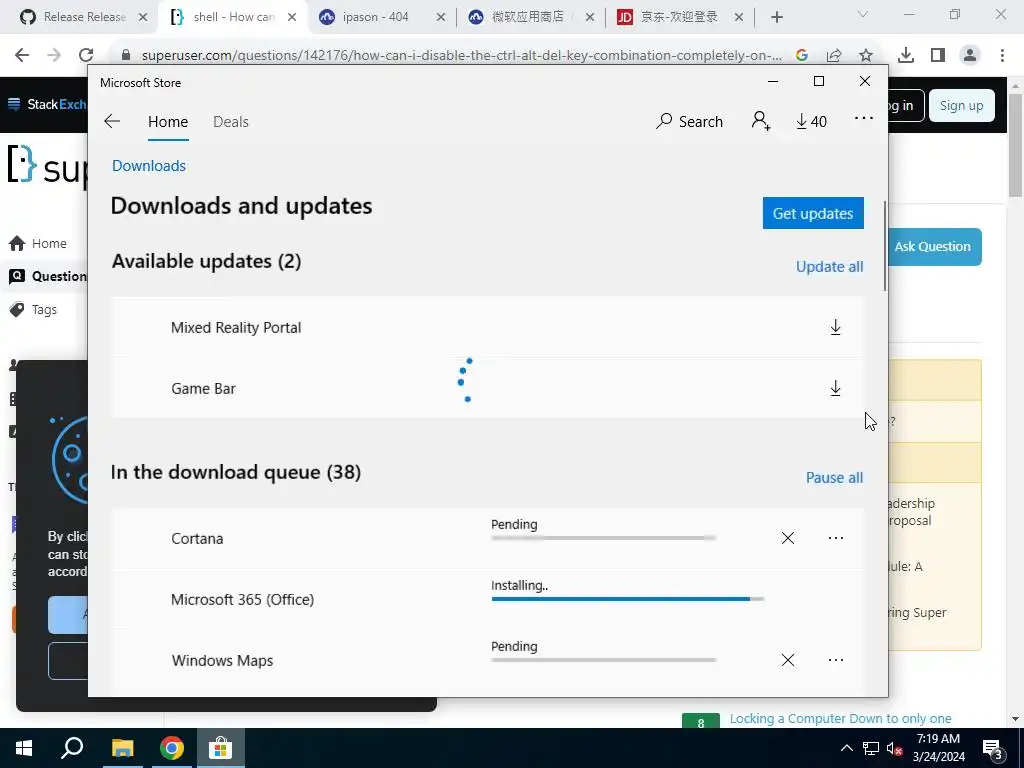The image size is (1024, 768).
Task: Click the superuser.com address bar
Action: tap(461, 55)
